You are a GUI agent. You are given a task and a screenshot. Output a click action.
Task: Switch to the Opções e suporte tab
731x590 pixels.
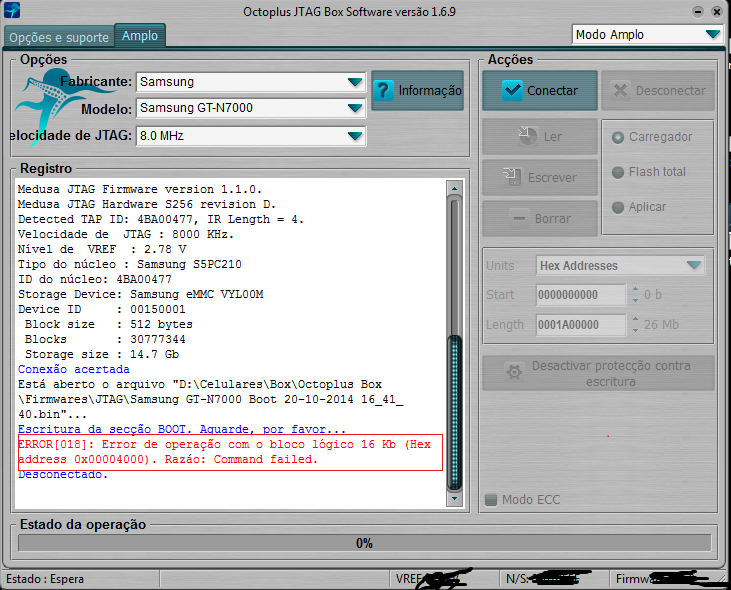click(59, 37)
